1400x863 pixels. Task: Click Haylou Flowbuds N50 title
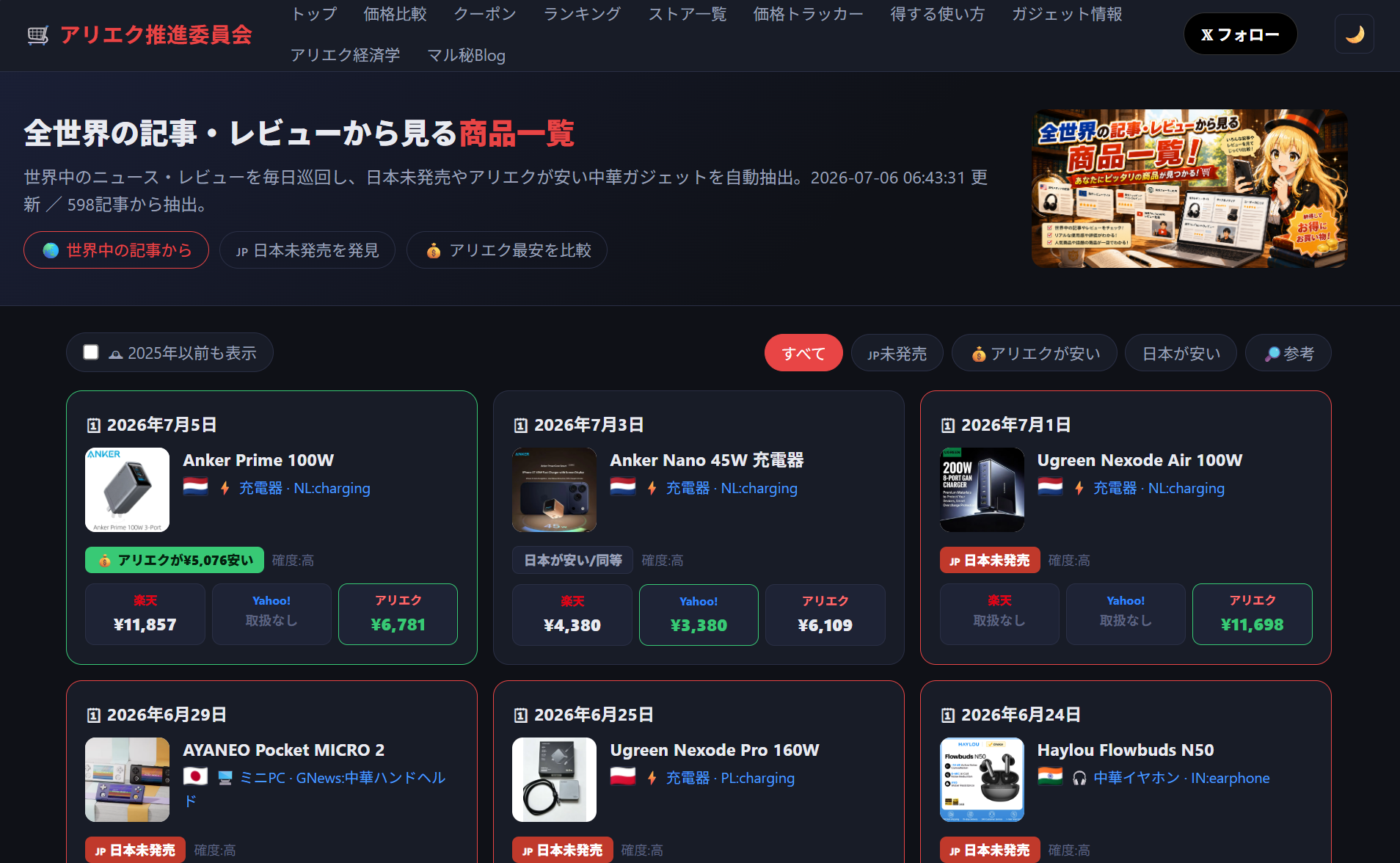click(1126, 750)
